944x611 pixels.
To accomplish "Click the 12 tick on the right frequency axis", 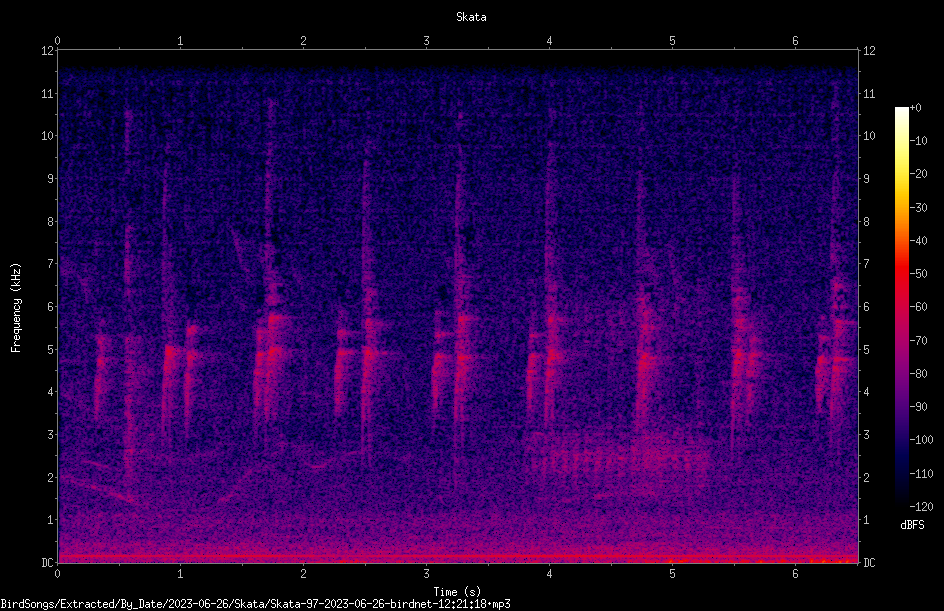I will [x=869, y=51].
